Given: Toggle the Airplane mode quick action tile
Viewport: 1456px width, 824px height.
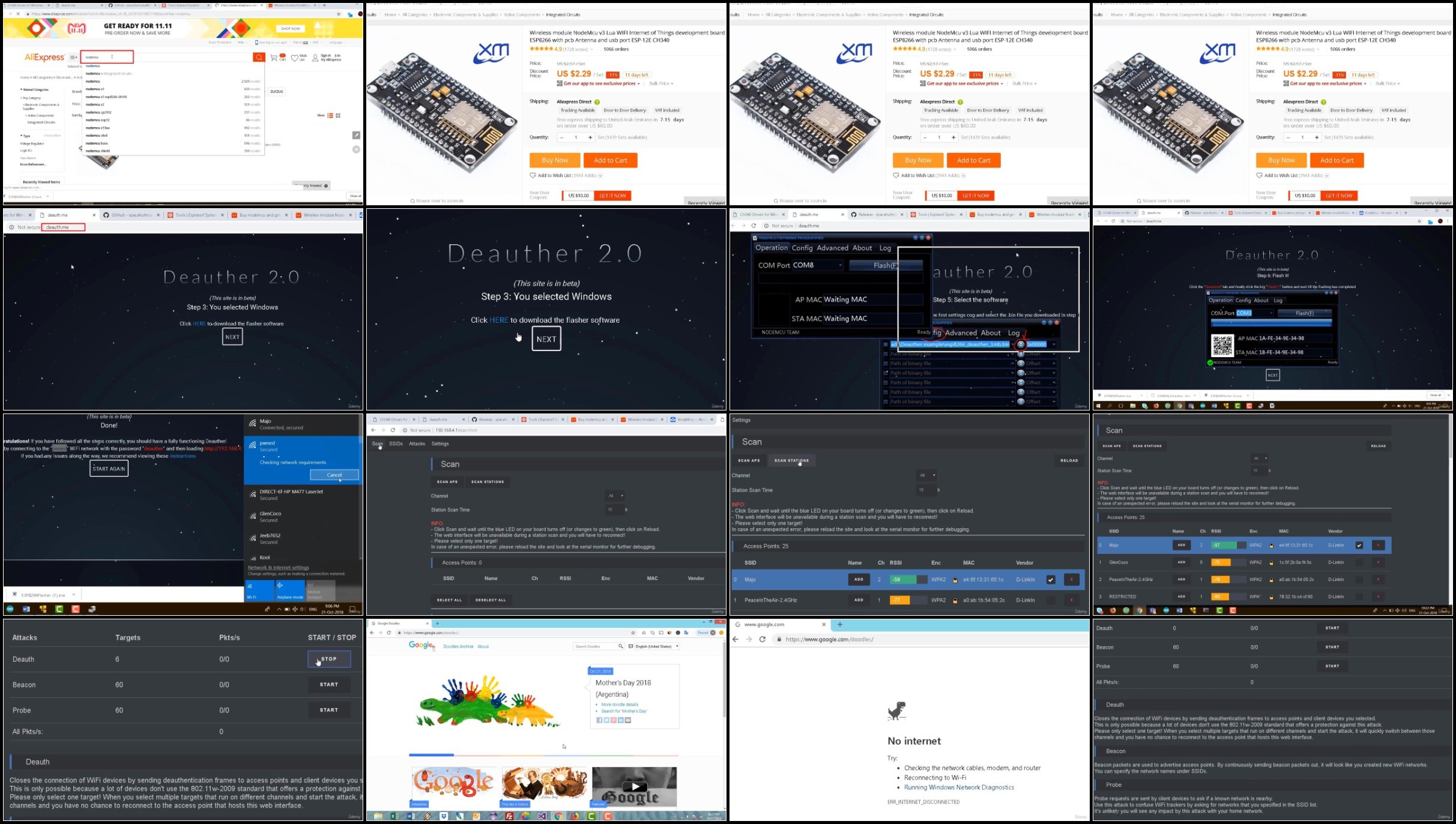Looking at the screenshot, I should (x=290, y=591).
